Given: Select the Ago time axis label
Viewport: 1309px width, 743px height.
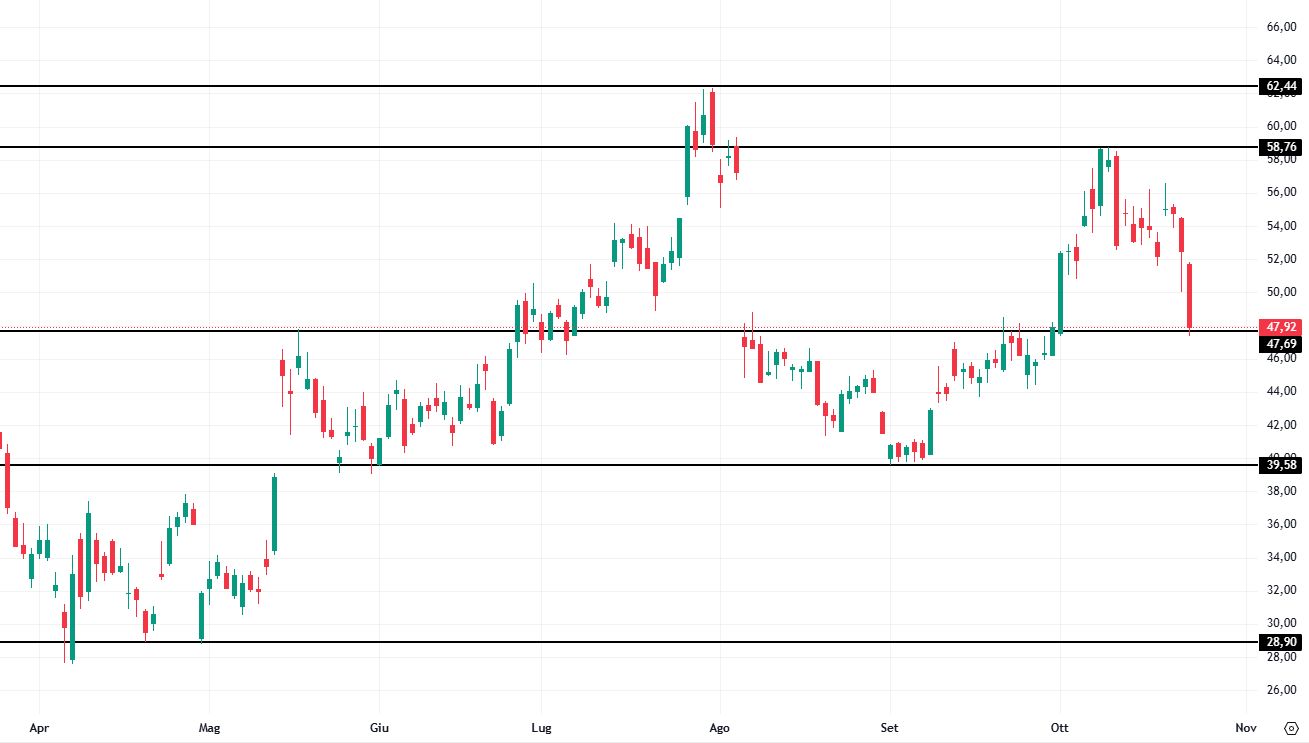Looking at the screenshot, I should (x=718, y=728).
